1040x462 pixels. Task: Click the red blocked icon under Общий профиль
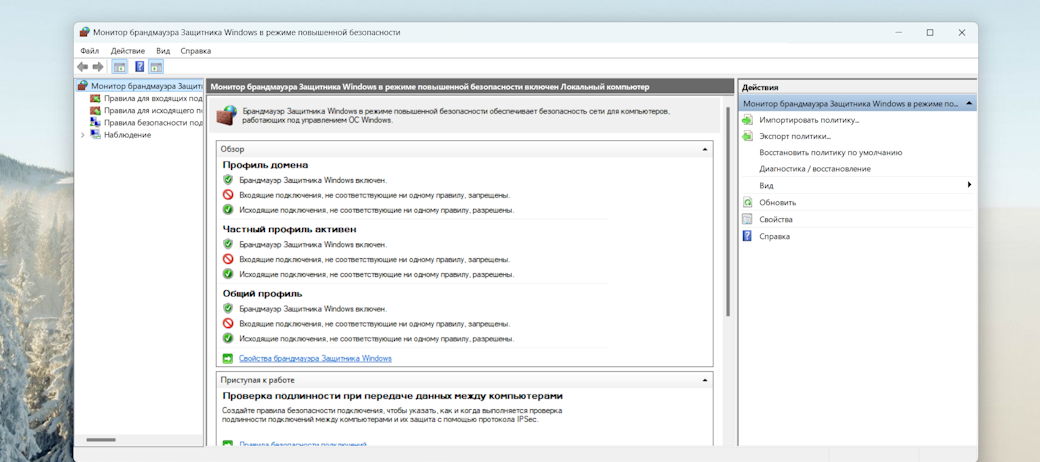tap(228, 323)
